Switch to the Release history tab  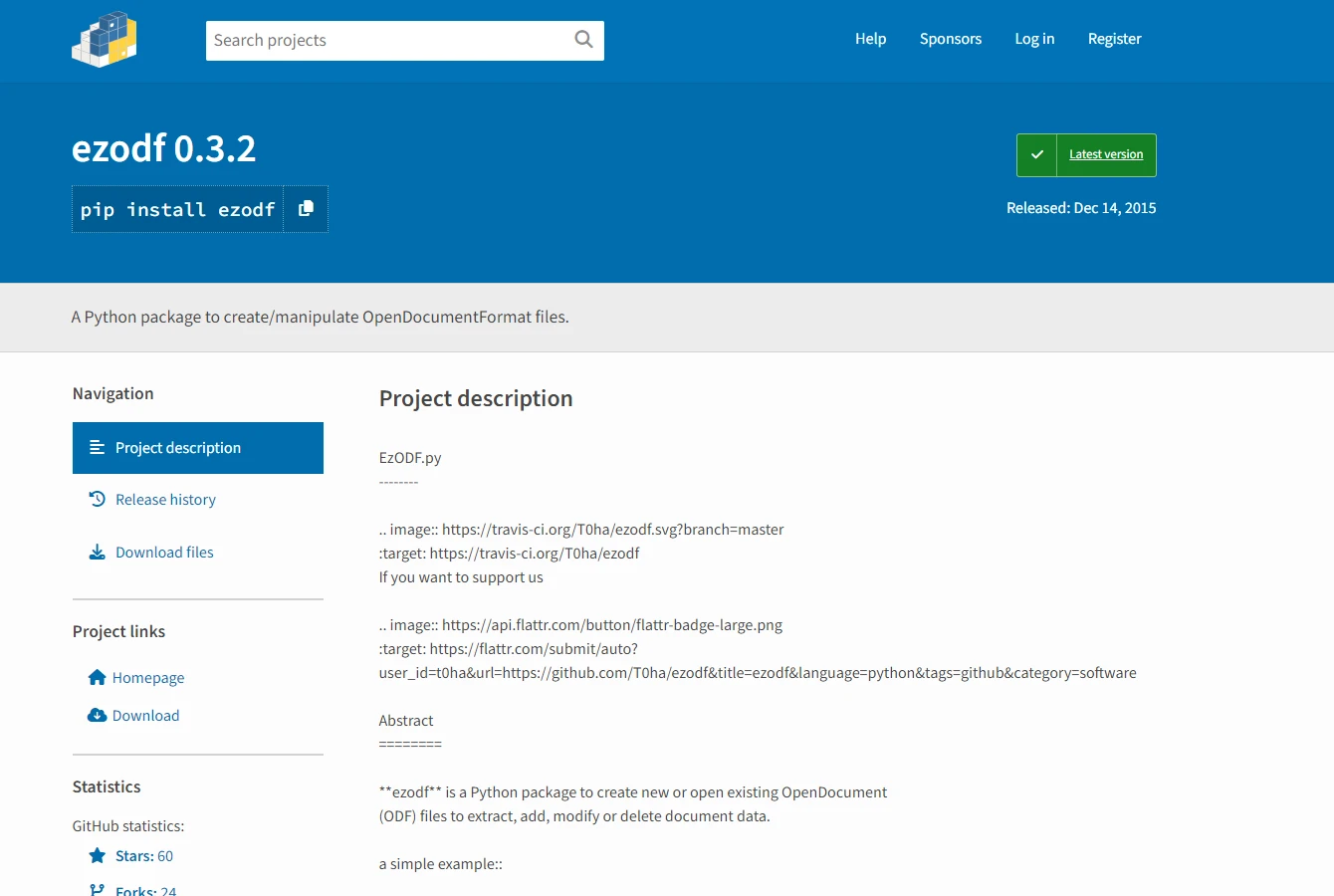pyautogui.click(x=165, y=500)
